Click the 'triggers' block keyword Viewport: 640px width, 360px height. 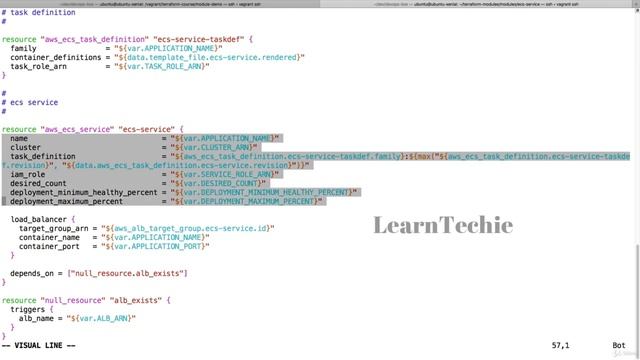point(27,309)
